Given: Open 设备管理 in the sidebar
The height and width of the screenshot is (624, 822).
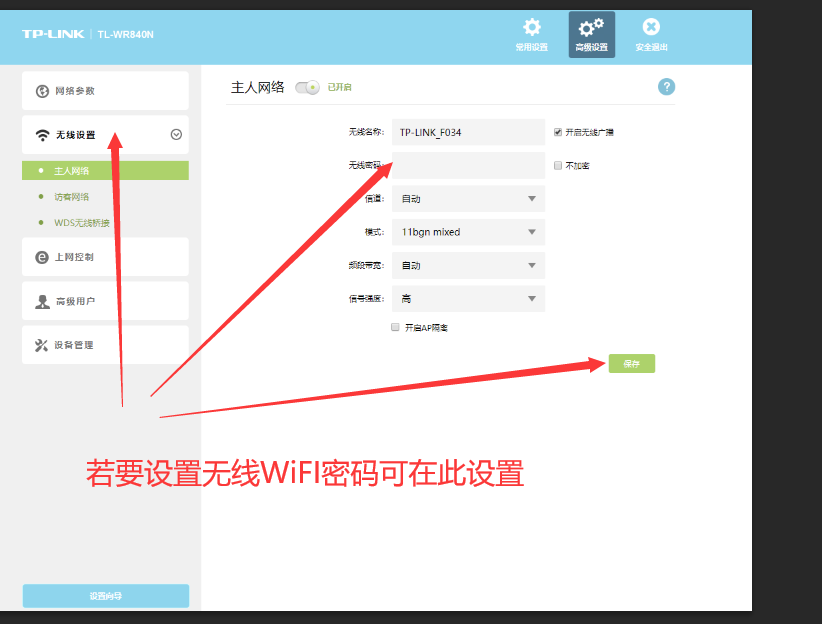Looking at the screenshot, I should tap(105, 345).
